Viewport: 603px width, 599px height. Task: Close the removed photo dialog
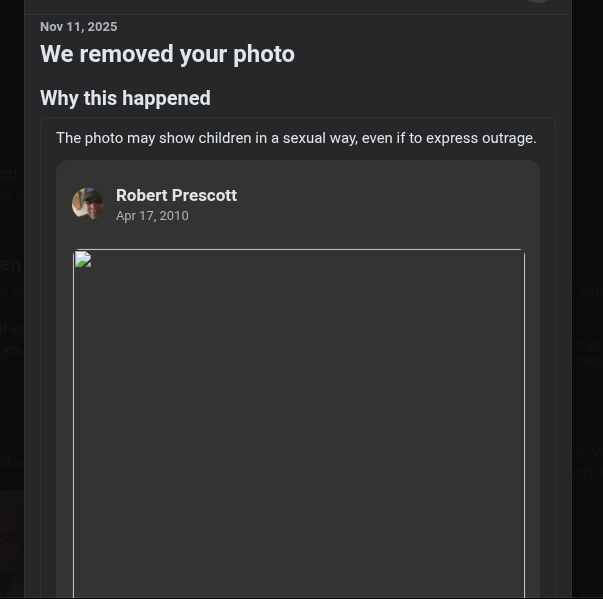[538, 1]
